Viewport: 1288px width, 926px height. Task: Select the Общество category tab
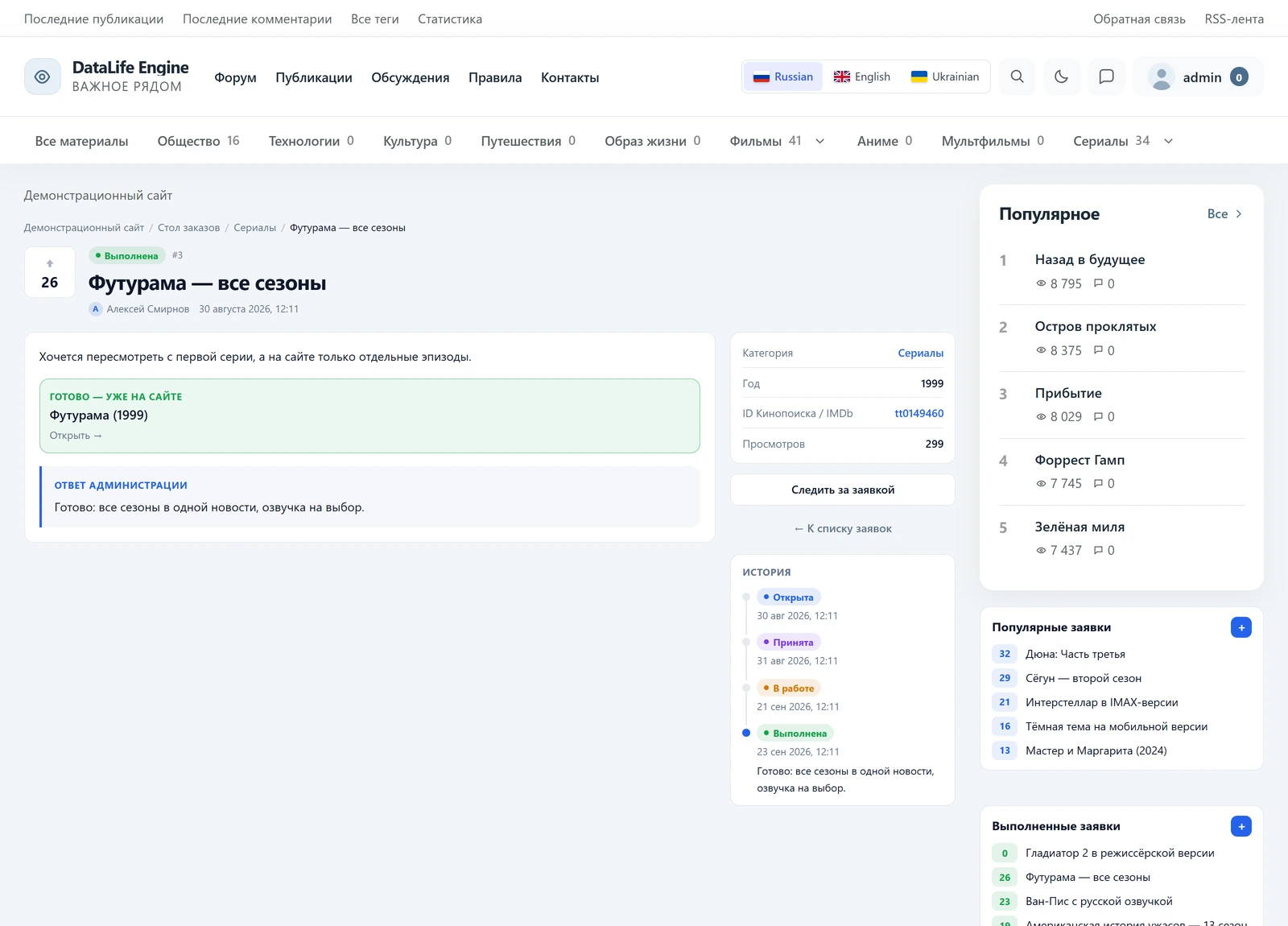coord(198,141)
